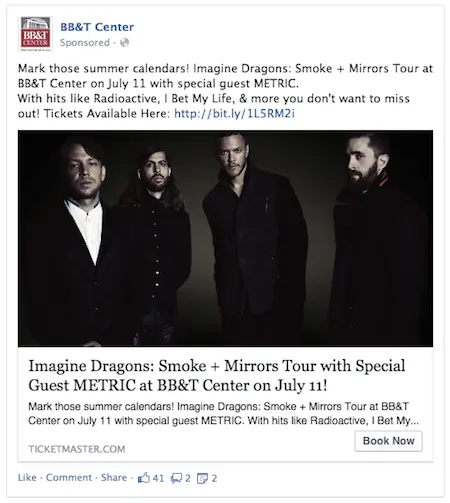The height and width of the screenshot is (503, 450).
Task: Click the BB&T Center logo thumbnail
Action: point(35,34)
